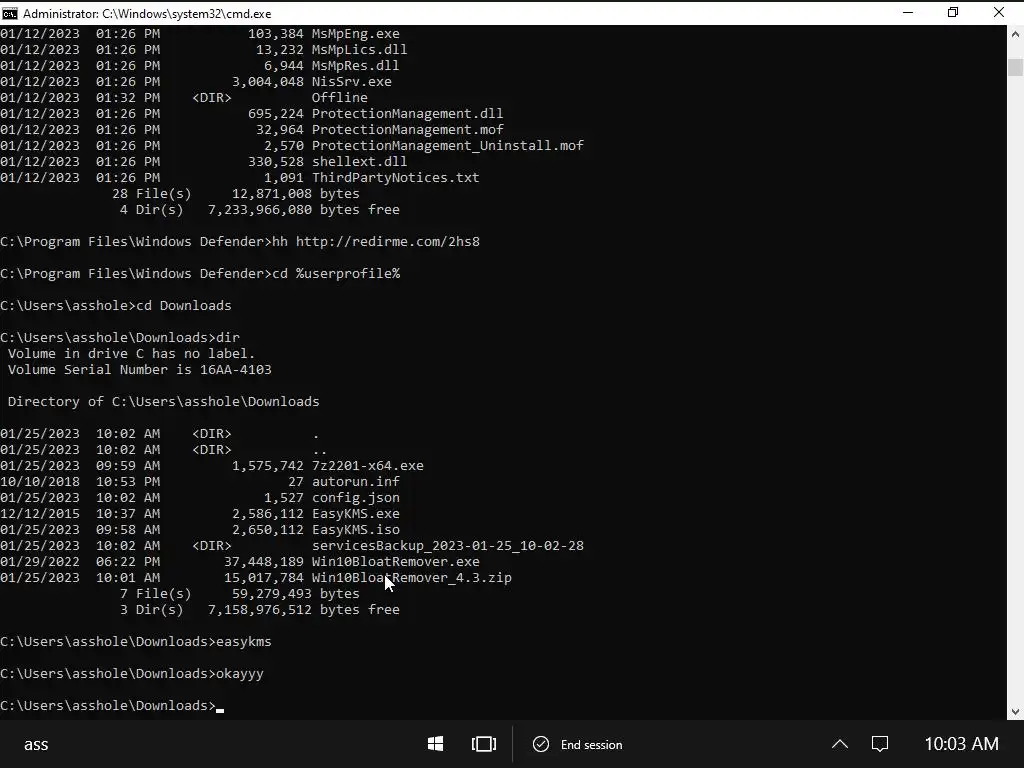Viewport: 1024px width, 768px height.
Task: Click the cd %userprofile% command
Action: pyautogui.click(x=336, y=274)
